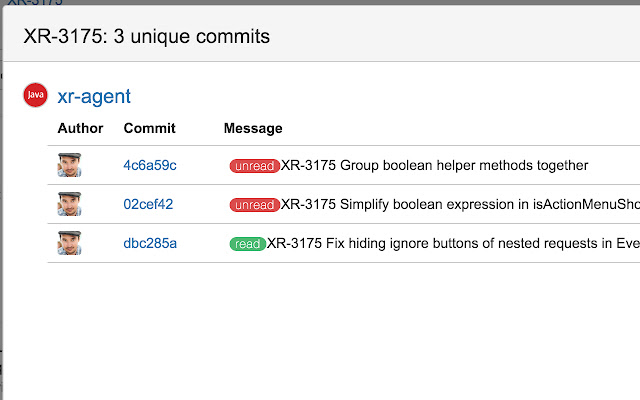
Task: Open the xr-agent repository link
Action: tap(94, 96)
